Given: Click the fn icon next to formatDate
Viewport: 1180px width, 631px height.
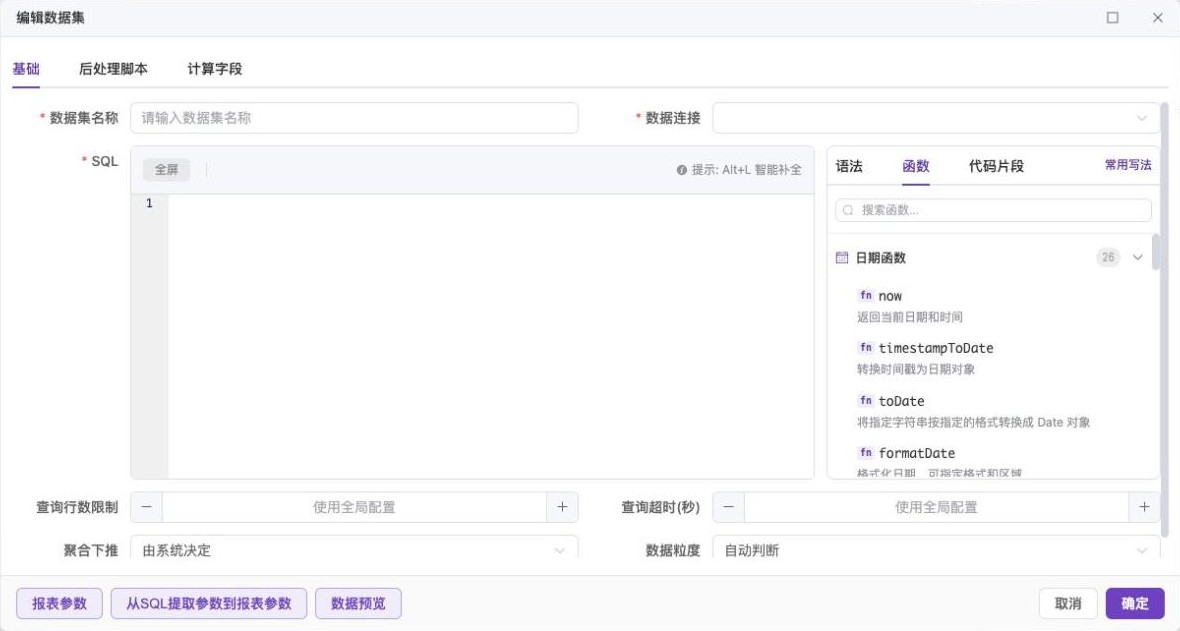Looking at the screenshot, I should pos(865,452).
